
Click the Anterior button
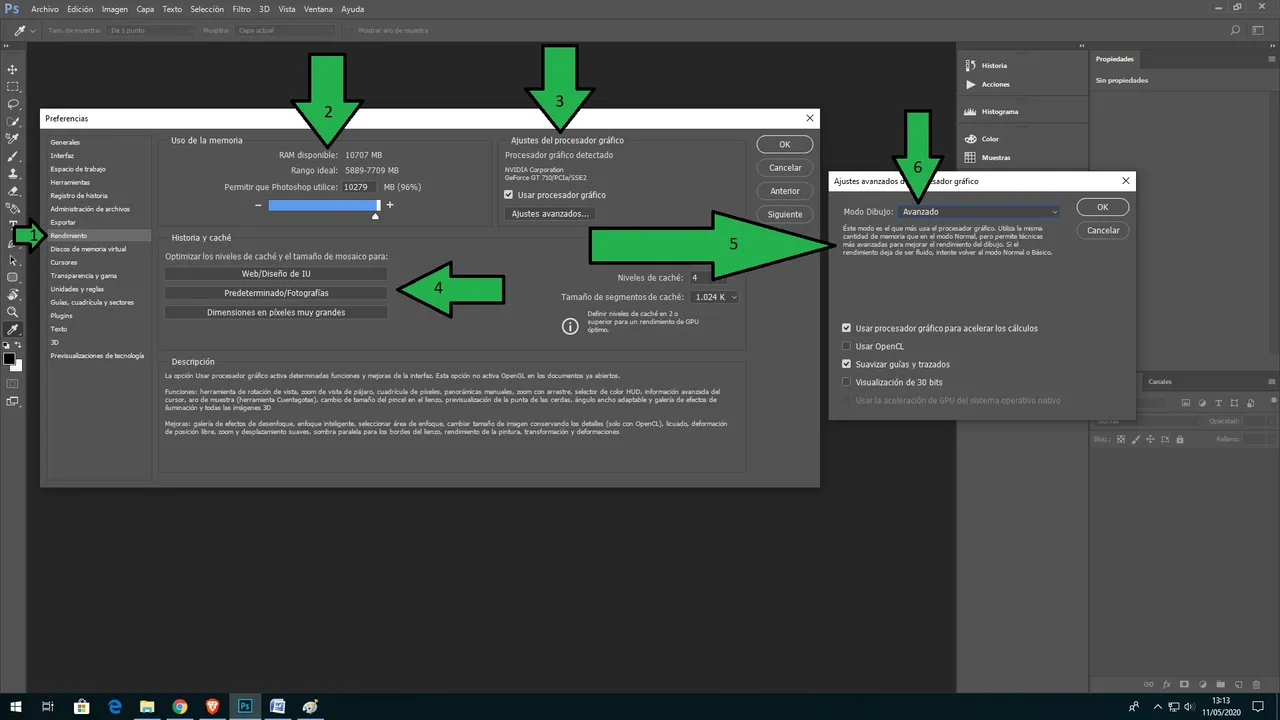click(x=785, y=191)
